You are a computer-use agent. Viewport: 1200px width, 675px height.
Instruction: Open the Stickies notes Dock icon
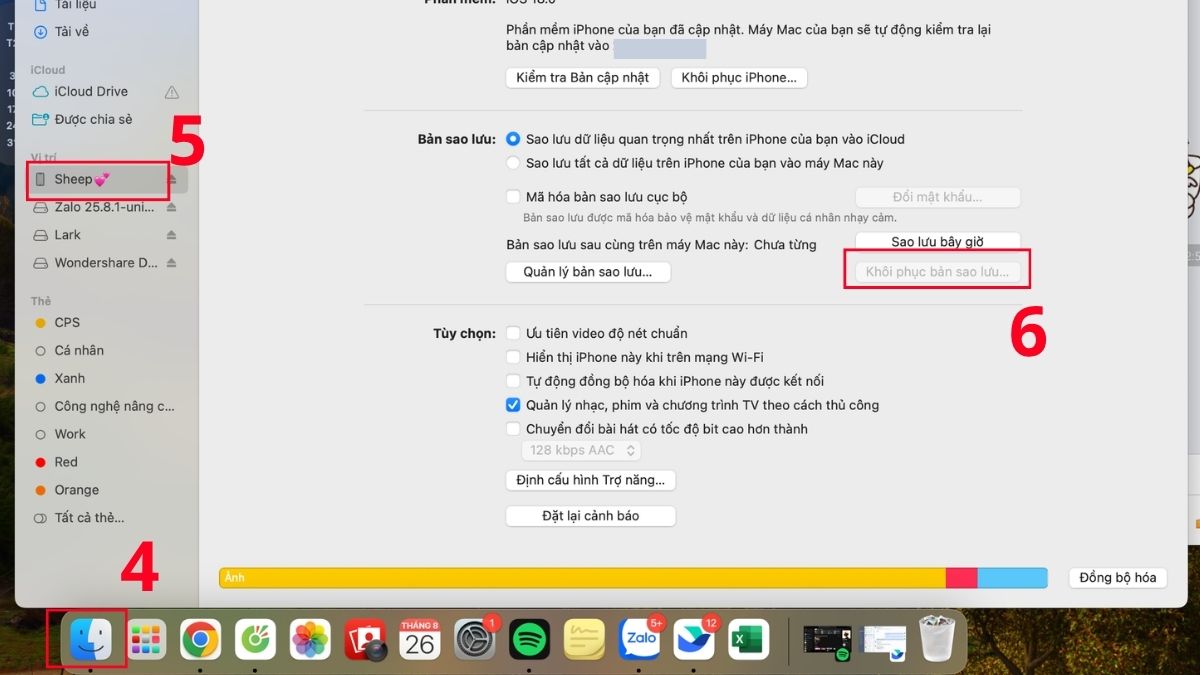(x=584, y=639)
